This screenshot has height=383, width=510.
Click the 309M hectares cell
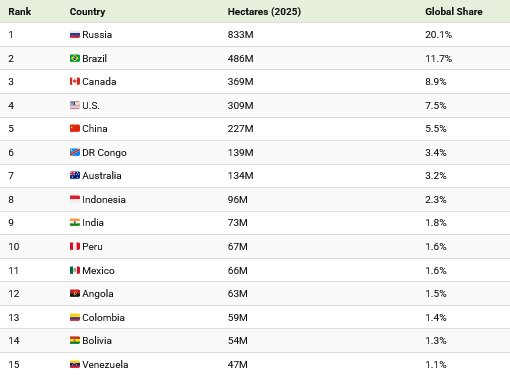click(241, 105)
